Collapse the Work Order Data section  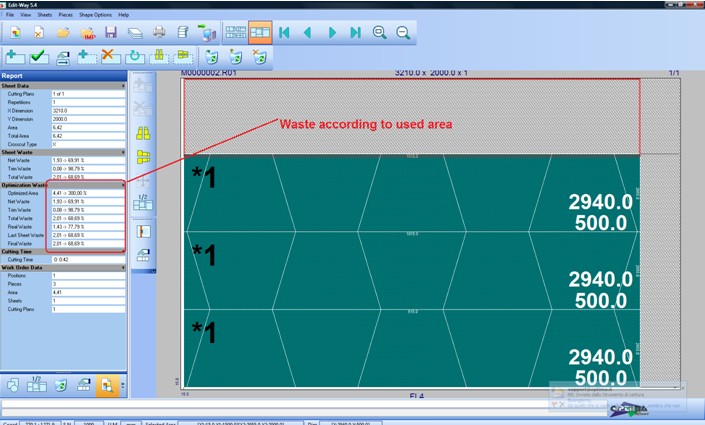point(123,268)
